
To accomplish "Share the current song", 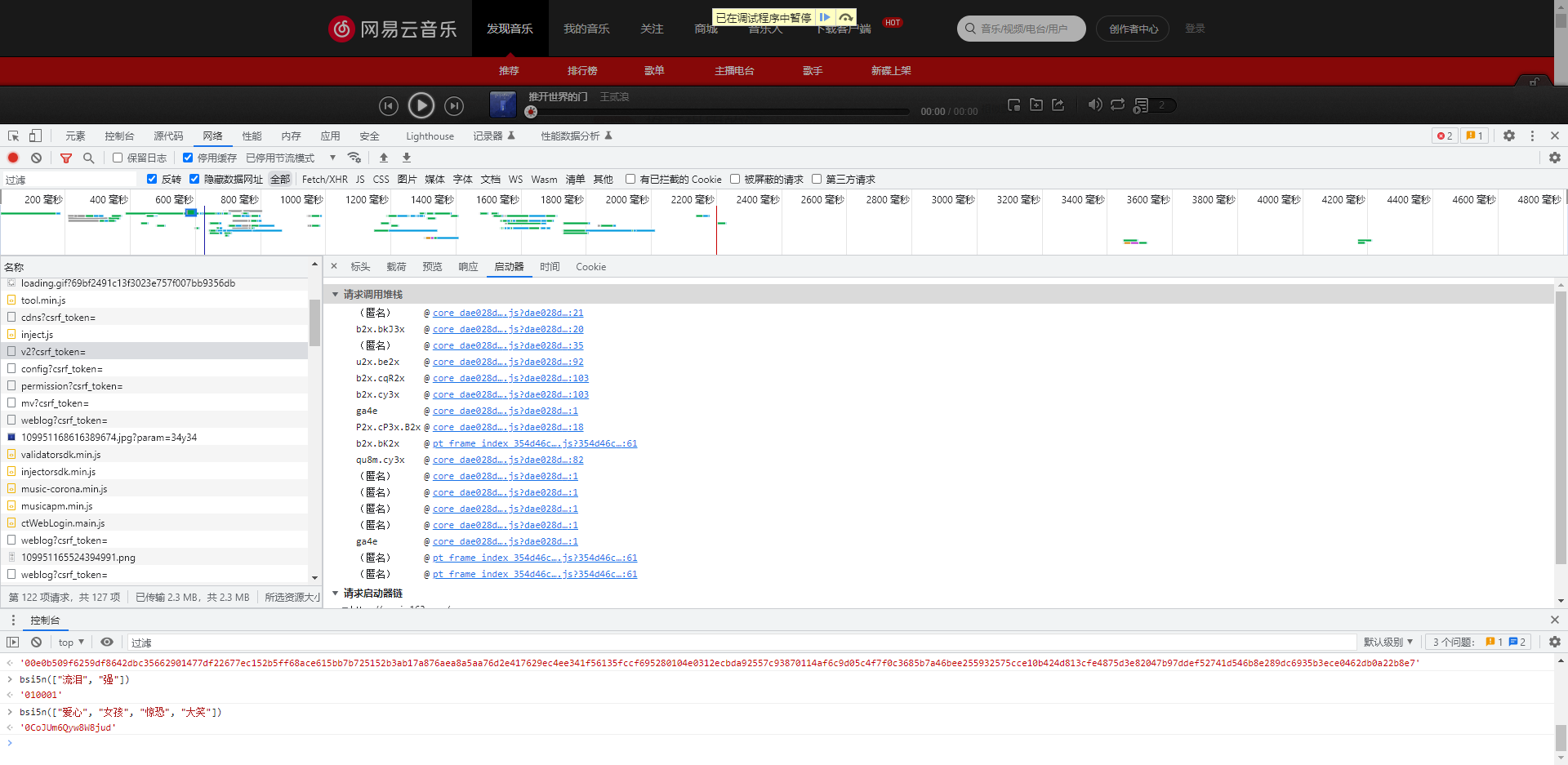I will (1058, 105).
